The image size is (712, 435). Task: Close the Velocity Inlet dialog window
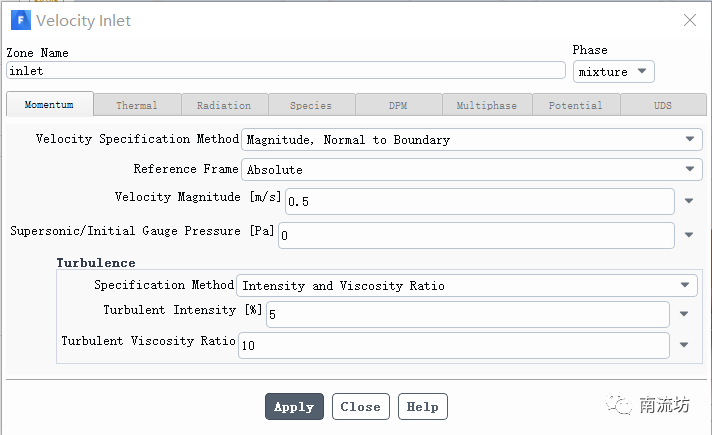point(689,20)
